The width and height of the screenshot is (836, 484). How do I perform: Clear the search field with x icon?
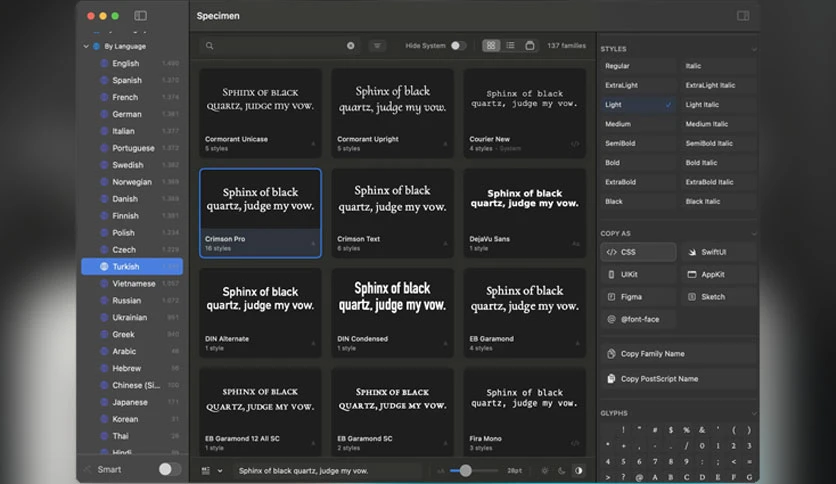tap(350, 46)
